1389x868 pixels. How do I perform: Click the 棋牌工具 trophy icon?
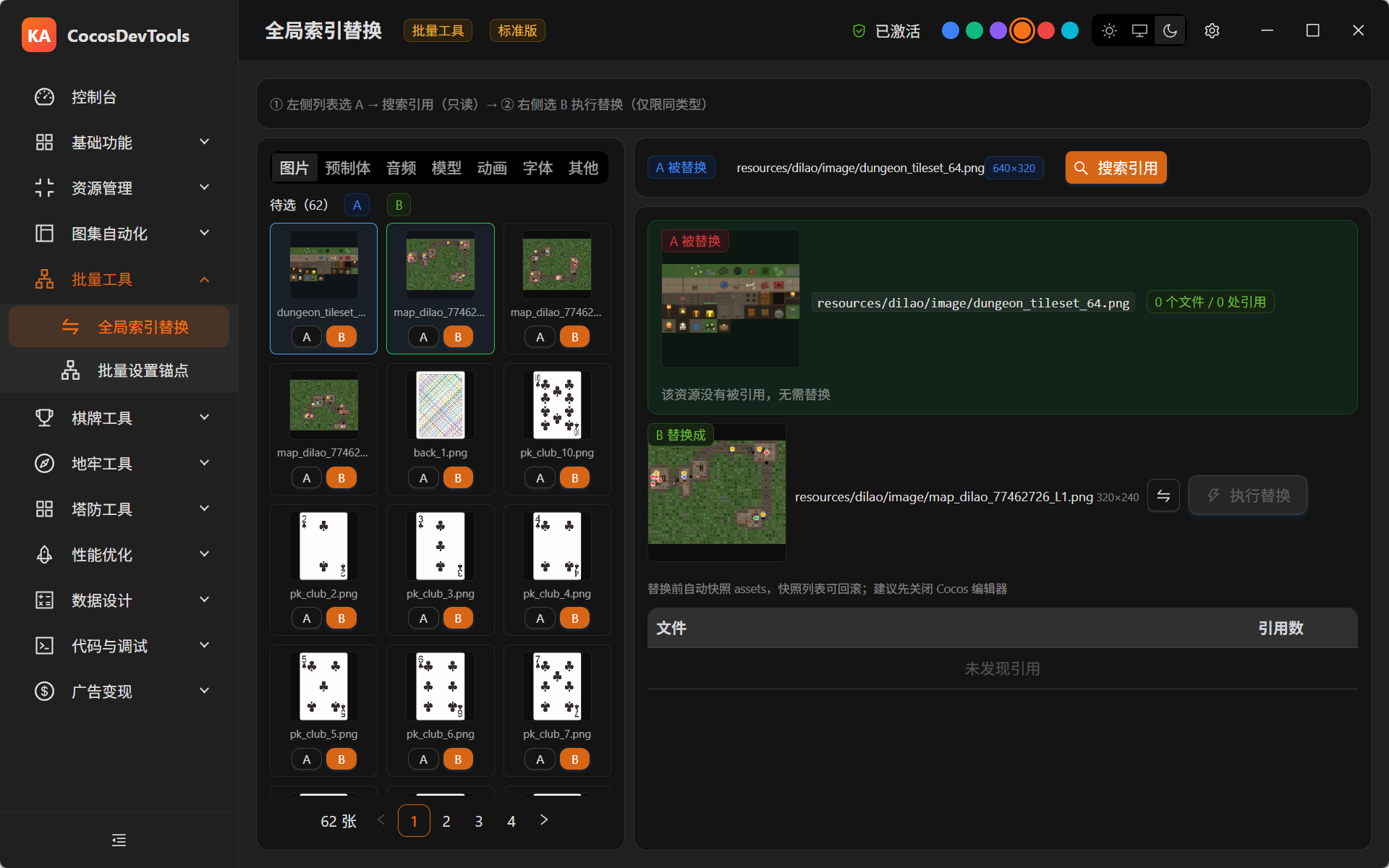45,418
